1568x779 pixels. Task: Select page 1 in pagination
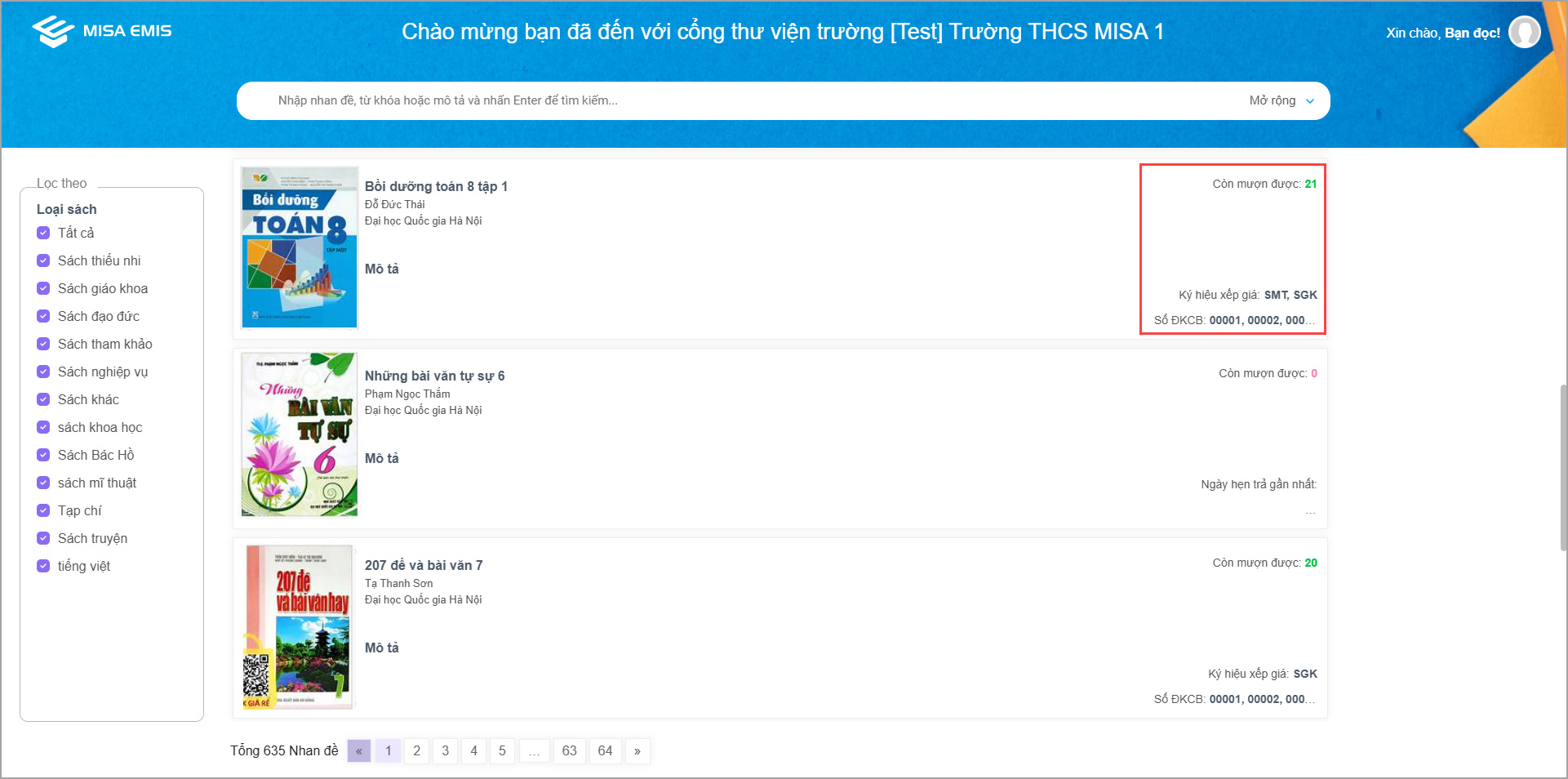point(389,751)
